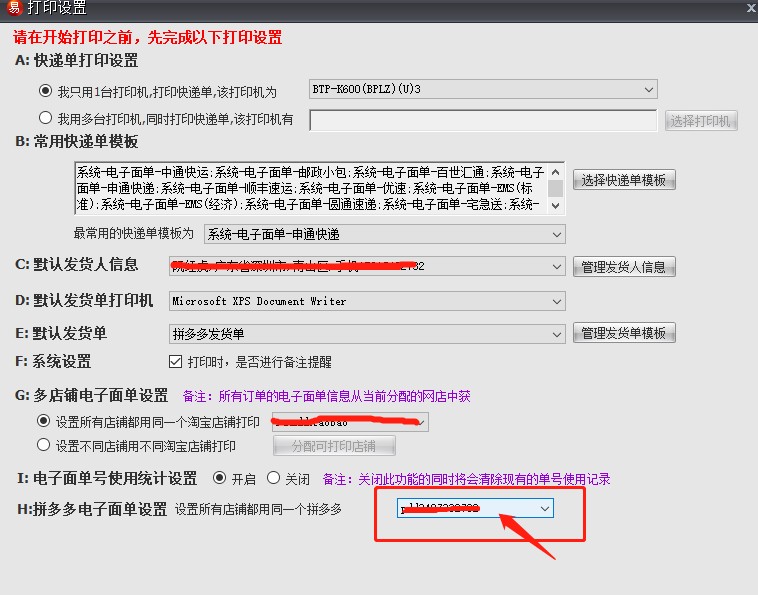Choose 设置不同店铺用不同淘宝店铺打印 radio
Viewport: 758px width, 595px height.
(x=43, y=445)
